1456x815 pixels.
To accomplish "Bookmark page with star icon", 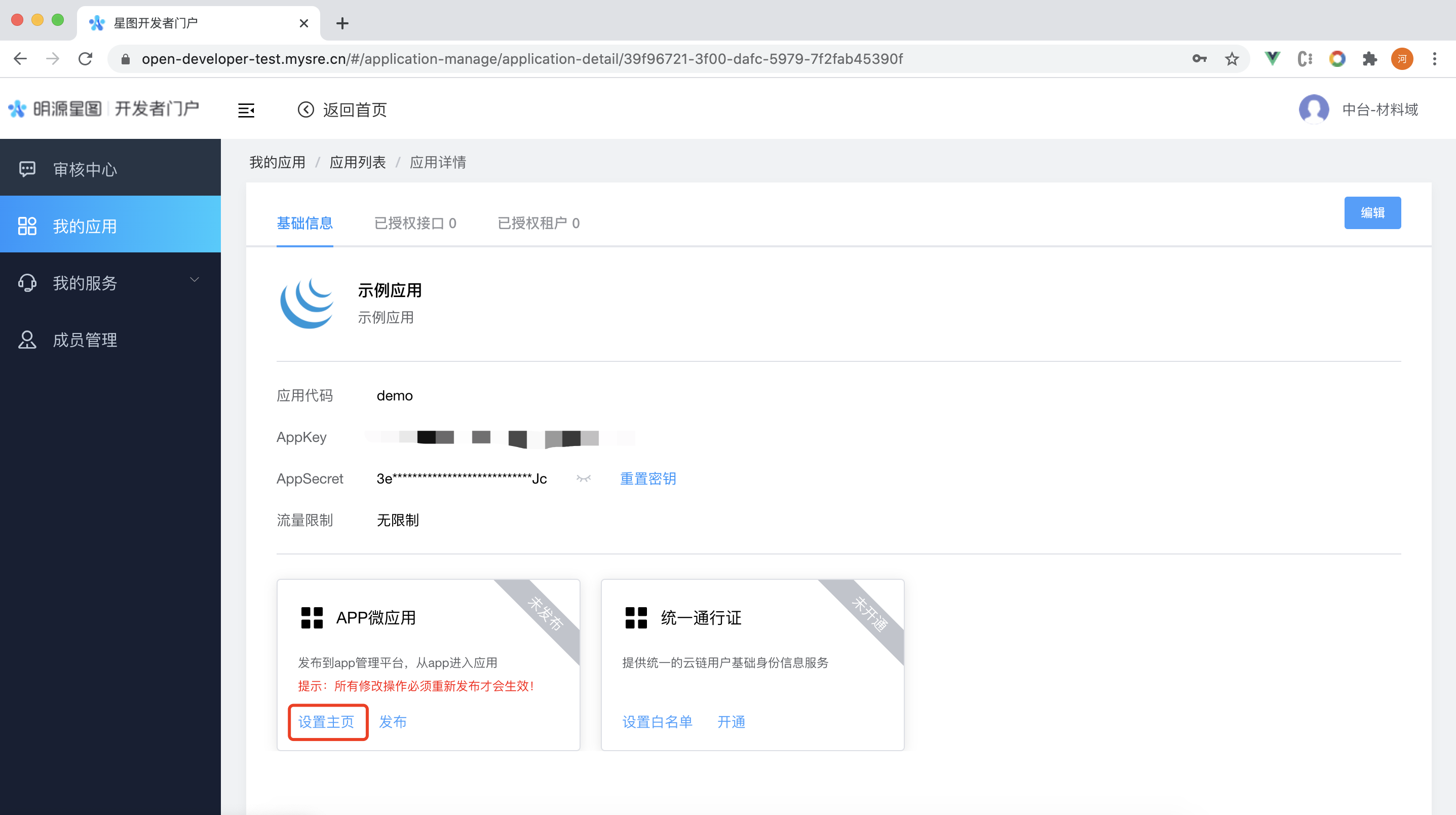I will point(1232,59).
